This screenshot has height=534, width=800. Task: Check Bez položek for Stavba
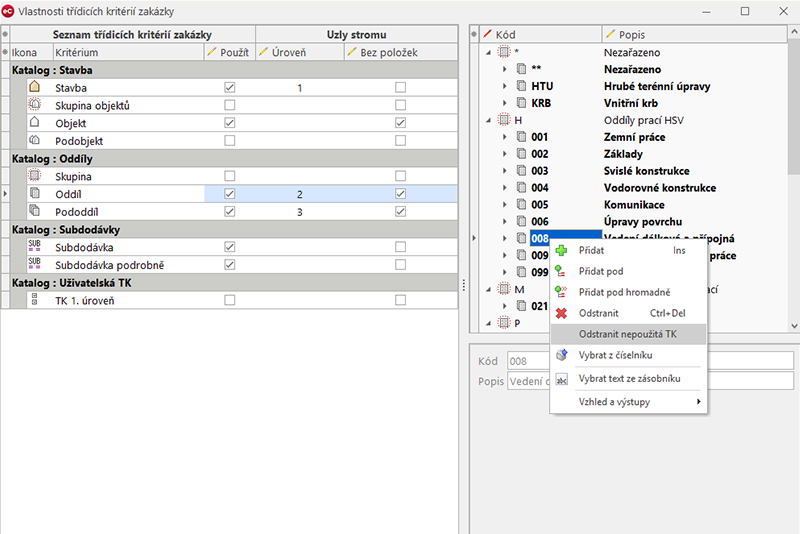401,87
